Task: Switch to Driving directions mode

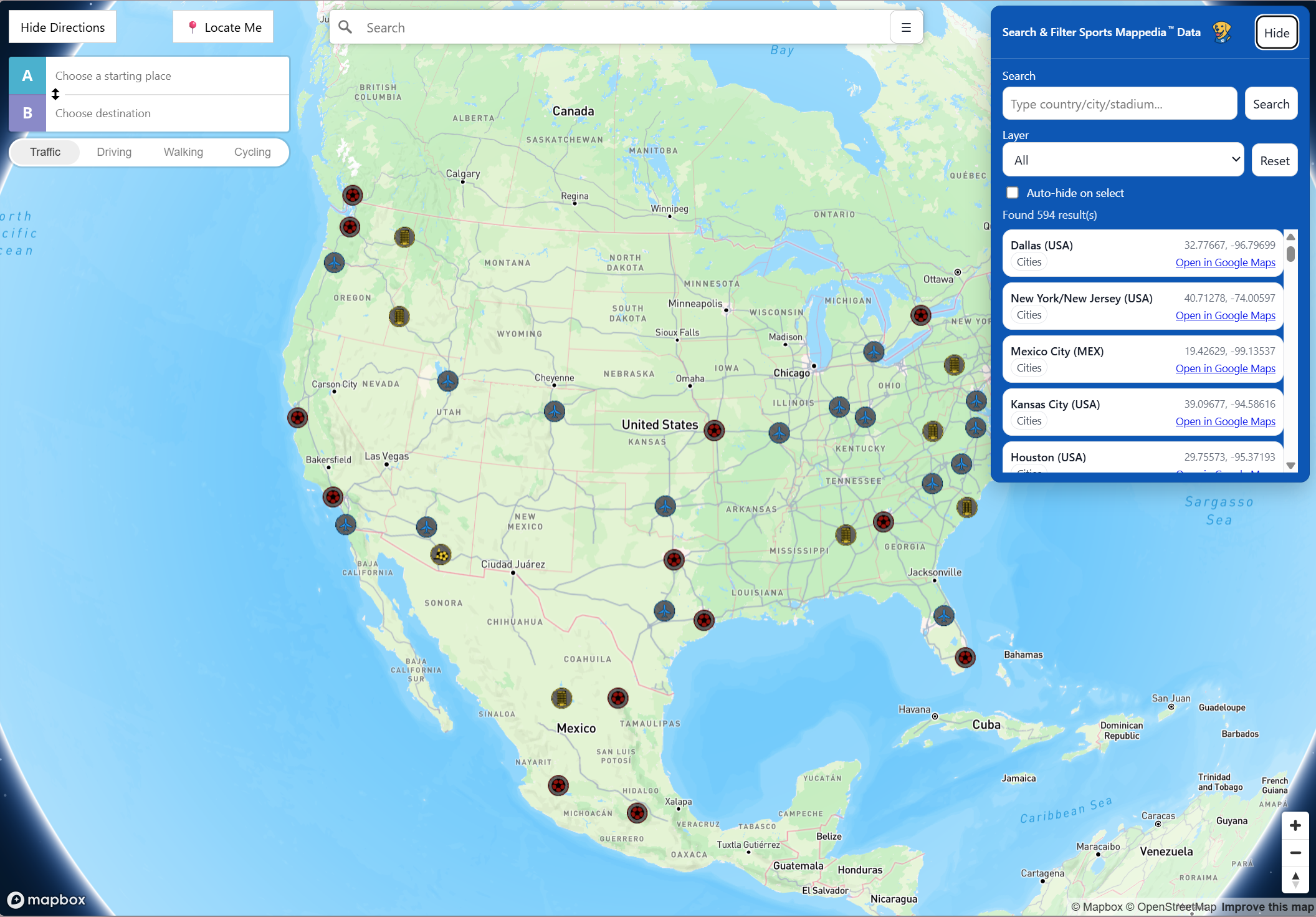Action: [x=114, y=152]
